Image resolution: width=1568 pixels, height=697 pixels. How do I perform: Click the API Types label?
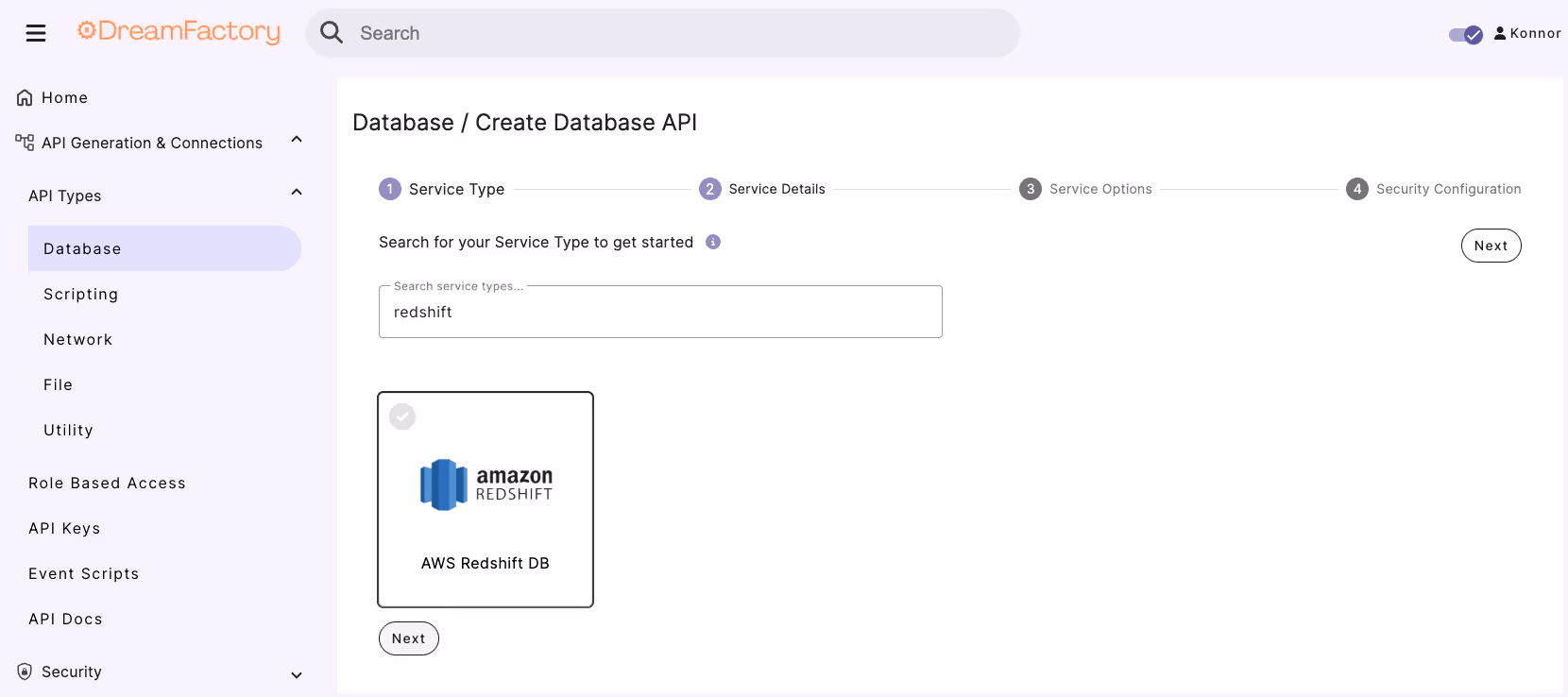point(65,195)
